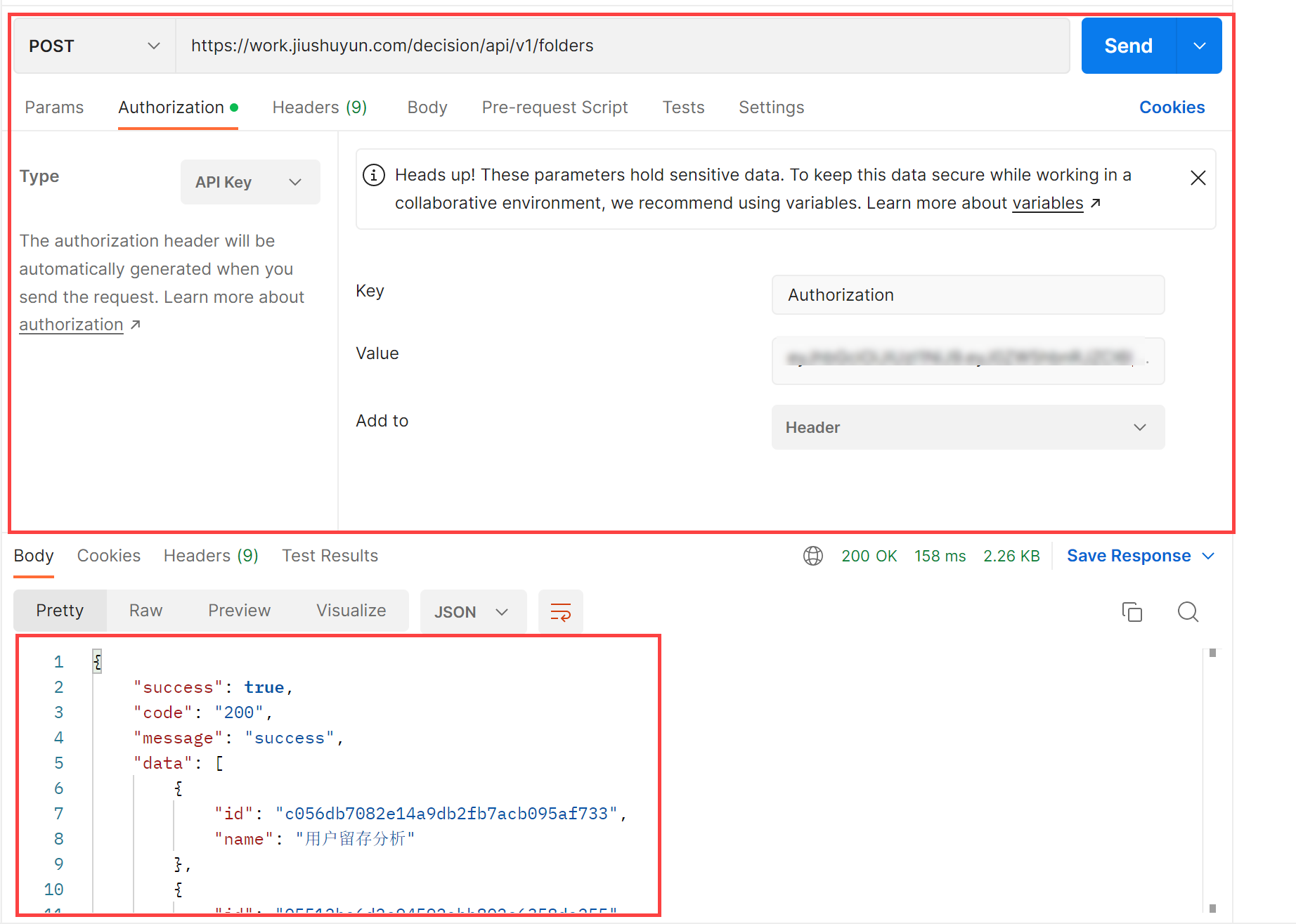1296x924 pixels.
Task: Copy the response body to clipboard
Action: (1132, 611)
